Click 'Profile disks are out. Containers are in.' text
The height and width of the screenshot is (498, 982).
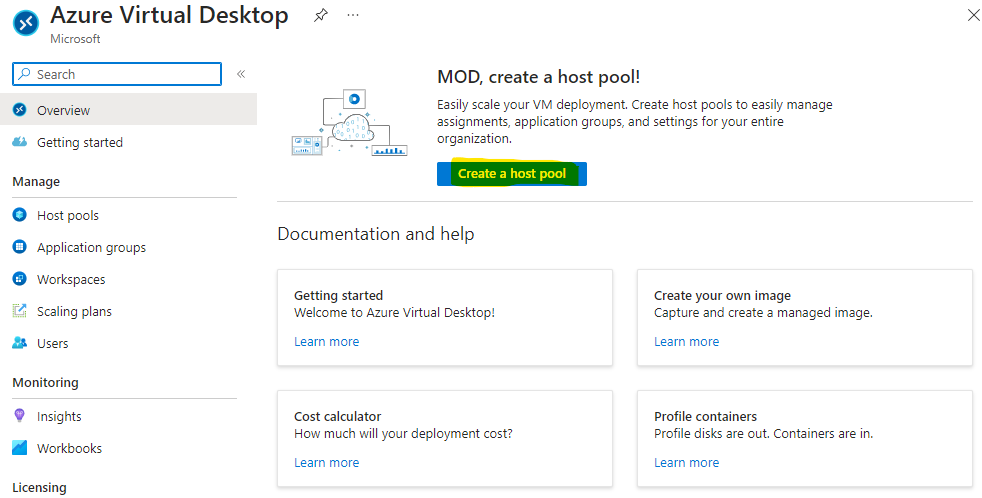[763, 433]
